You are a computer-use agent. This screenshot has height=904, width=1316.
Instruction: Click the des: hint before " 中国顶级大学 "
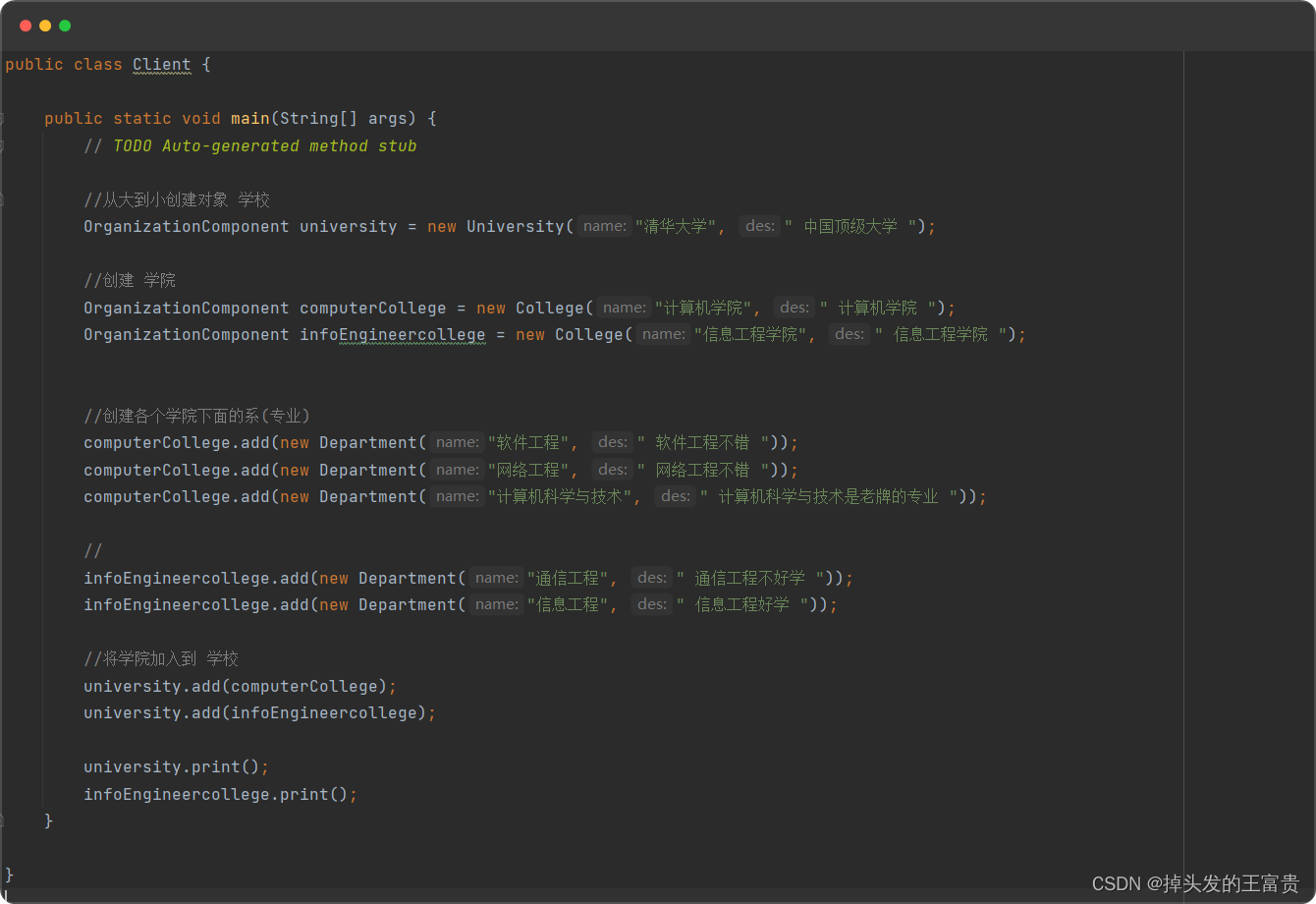point(760,227)
